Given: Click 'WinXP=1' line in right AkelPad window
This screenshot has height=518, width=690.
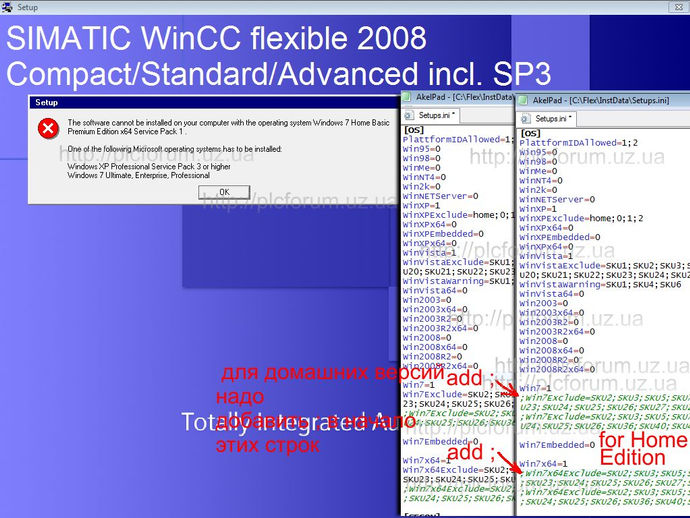Looking at the screenshot, I should pyautogui.click(x=538, y=209).
